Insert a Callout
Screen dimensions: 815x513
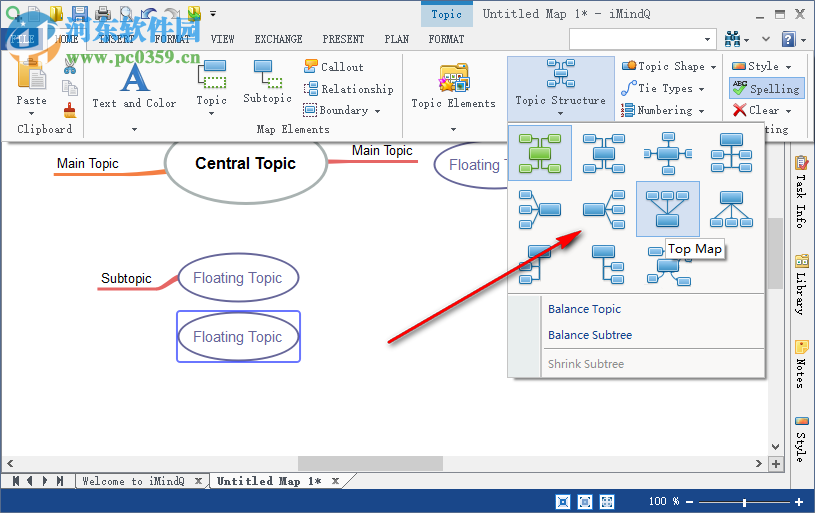pos(334,67)
